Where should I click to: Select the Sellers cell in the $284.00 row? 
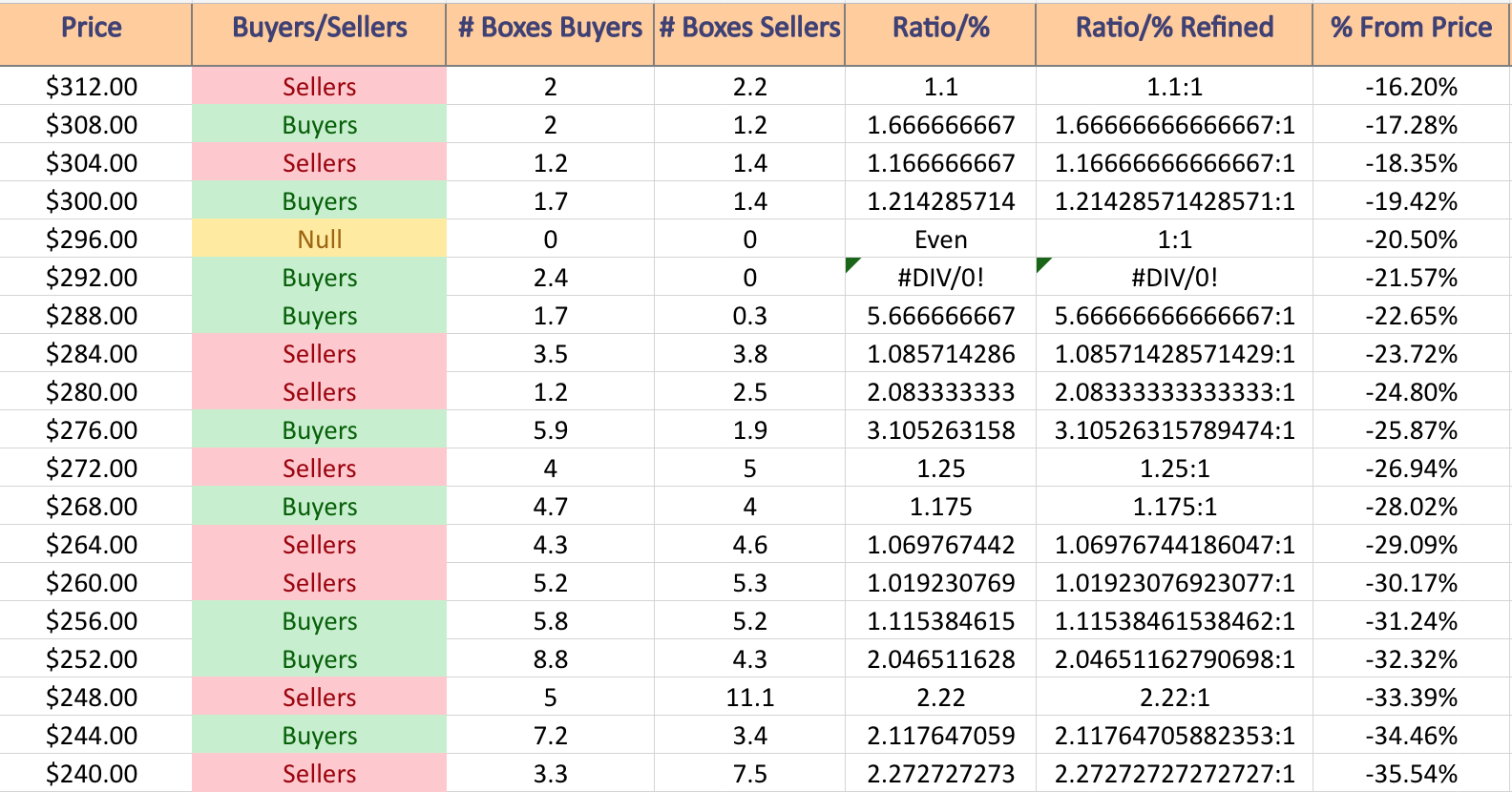point(319,354)
